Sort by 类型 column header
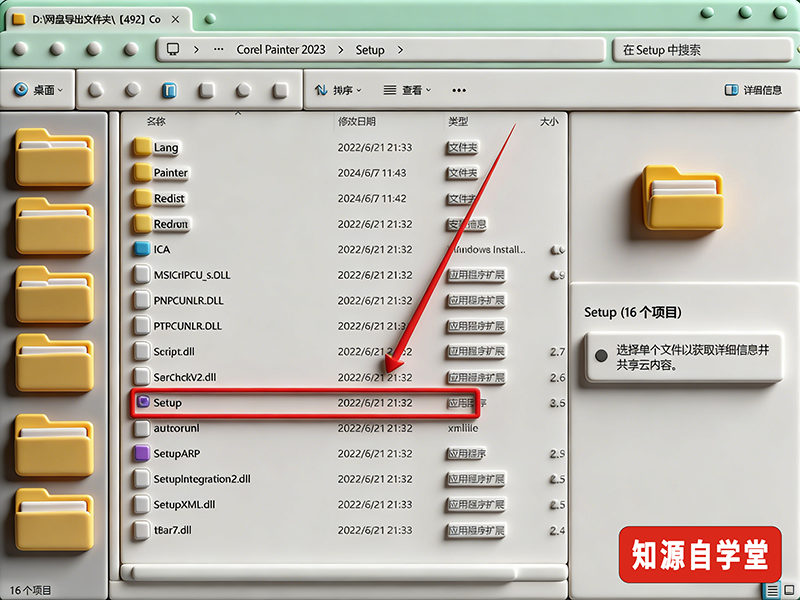The image size is (800, 600). 458,121
